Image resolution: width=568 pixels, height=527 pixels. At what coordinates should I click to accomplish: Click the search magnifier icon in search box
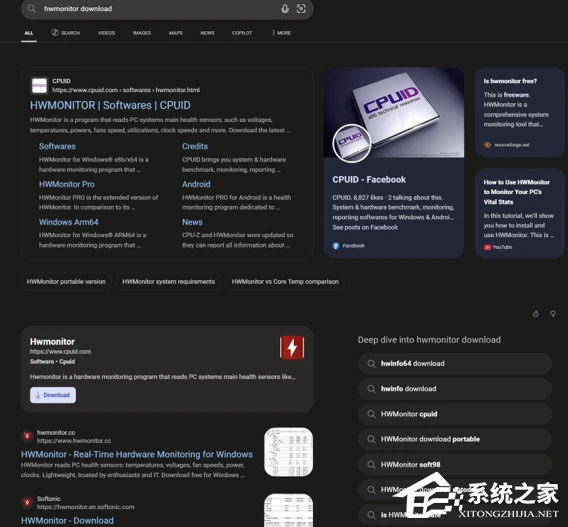32,8
